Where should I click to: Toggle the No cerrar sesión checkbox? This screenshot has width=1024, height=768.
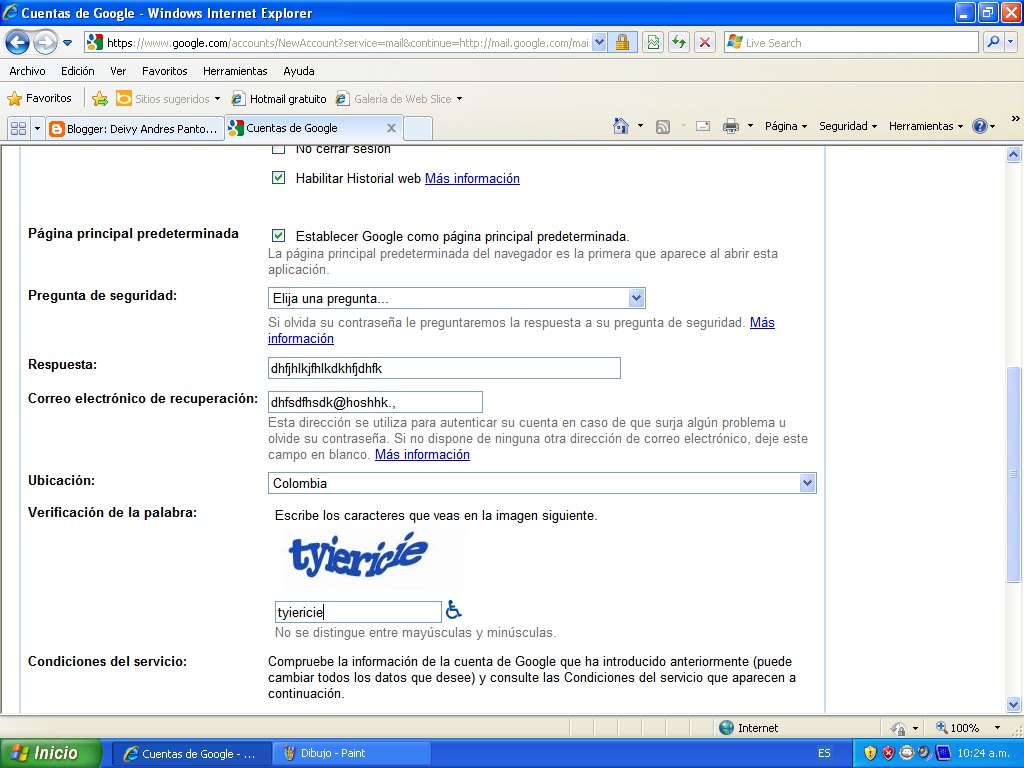coord(279,150)
